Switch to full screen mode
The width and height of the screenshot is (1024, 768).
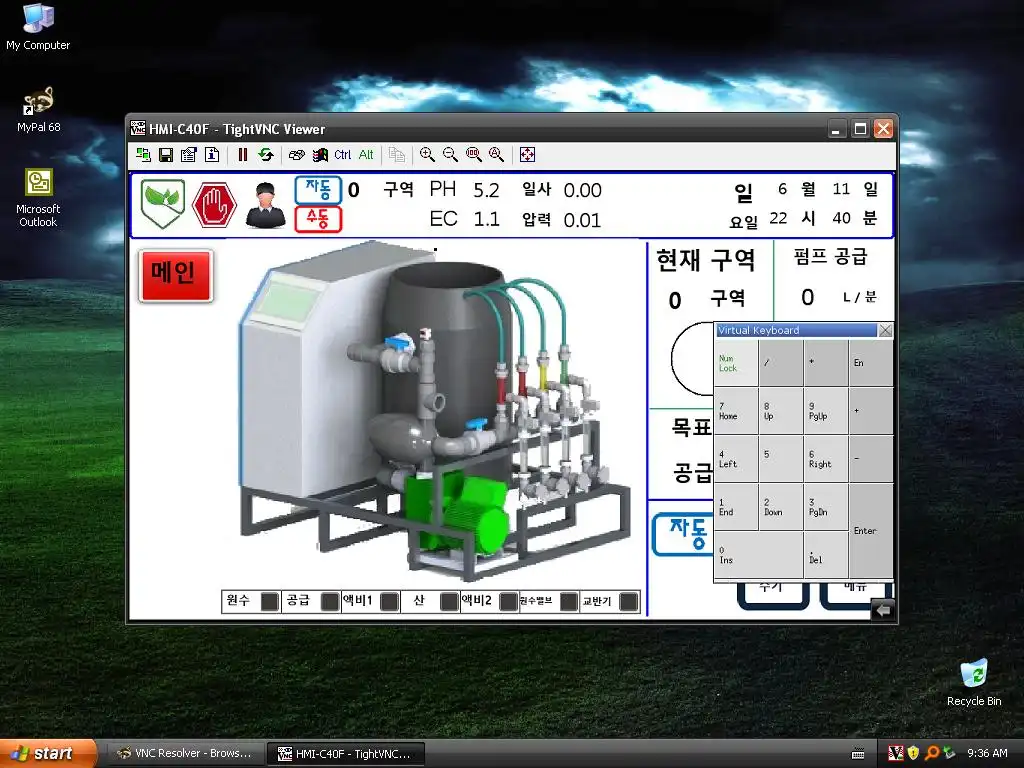pos(527,155)
